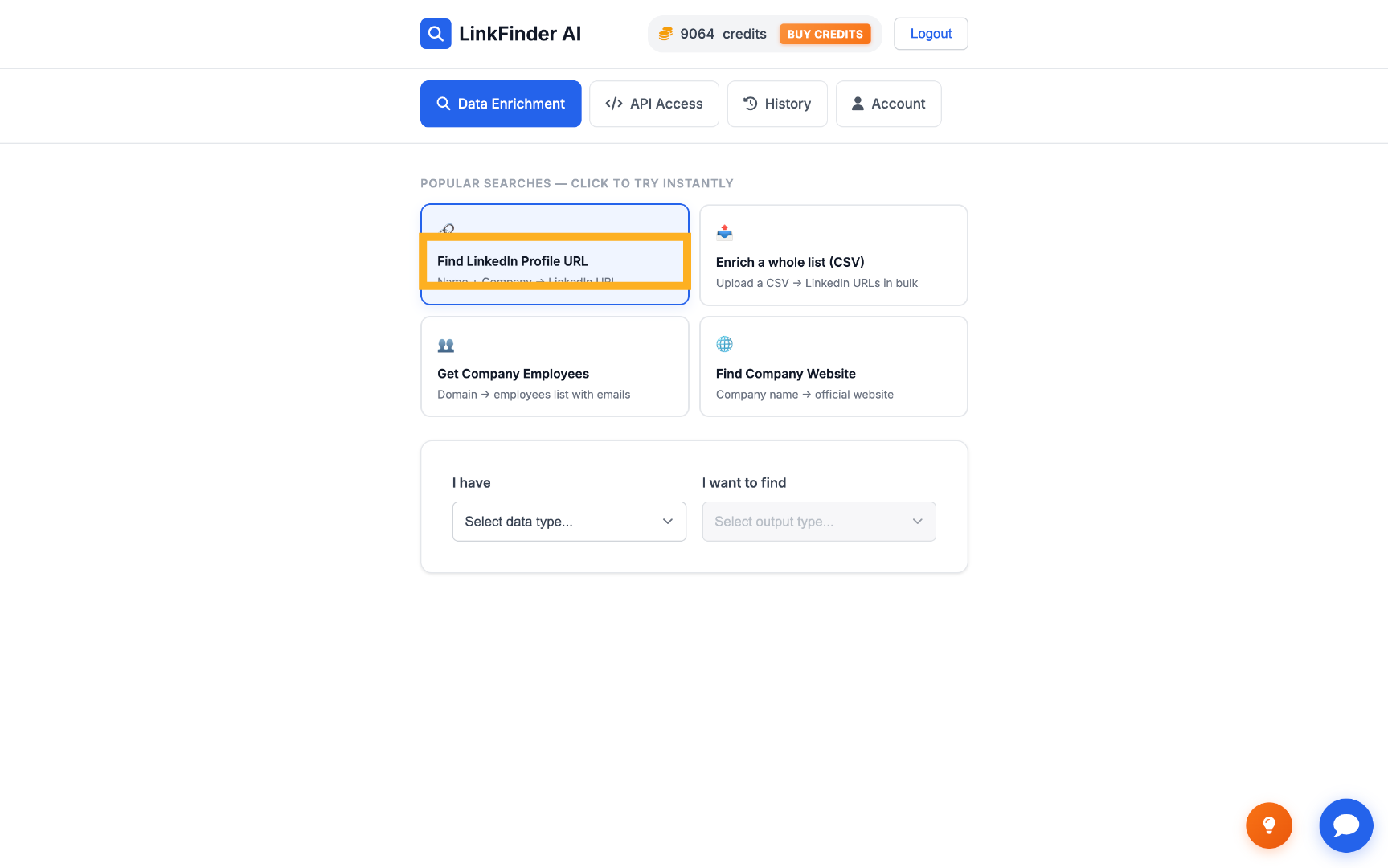Choose the Find LinkedIn Profile URL card
Viewport: 1388px width, 868px height.
tap(555, 255)
